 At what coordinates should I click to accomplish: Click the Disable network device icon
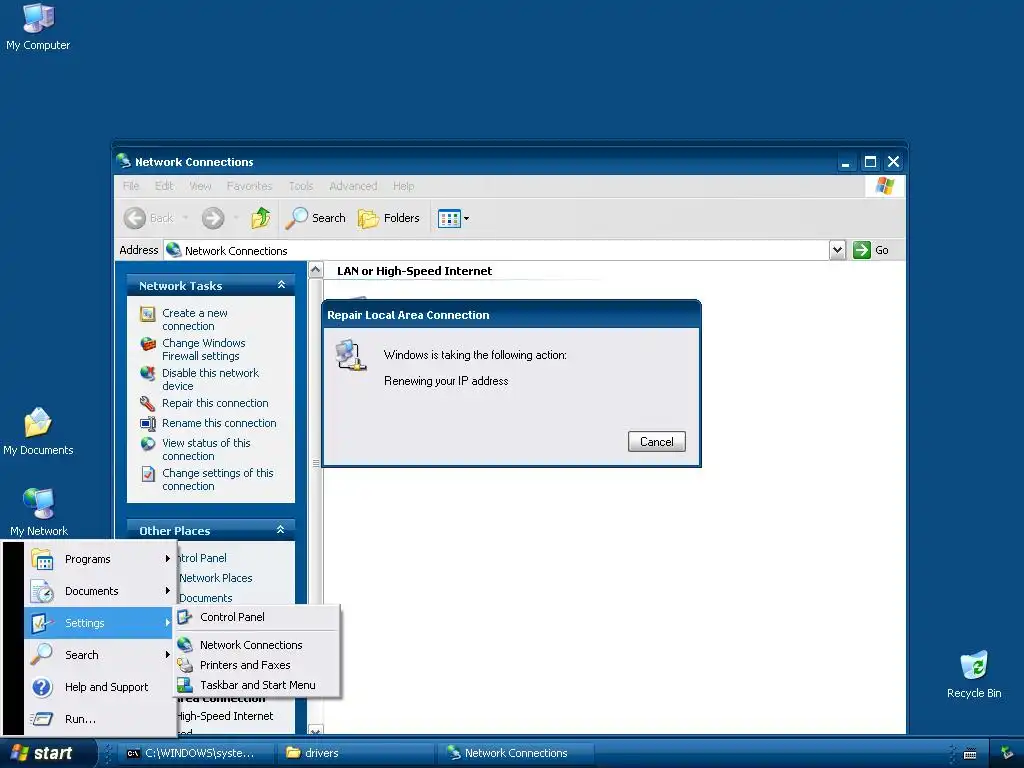148,374
